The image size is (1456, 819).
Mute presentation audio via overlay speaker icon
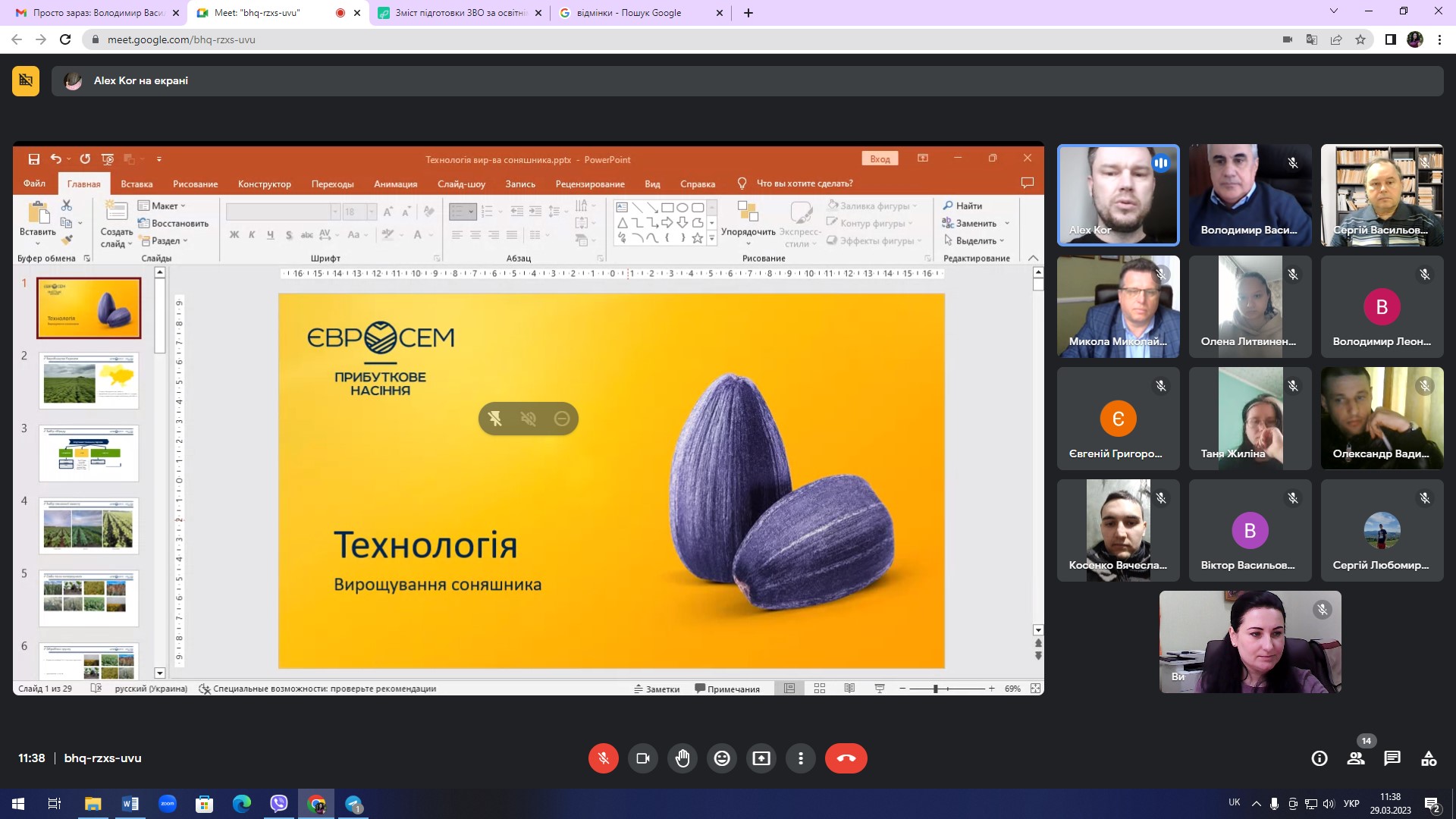[529, 419]
